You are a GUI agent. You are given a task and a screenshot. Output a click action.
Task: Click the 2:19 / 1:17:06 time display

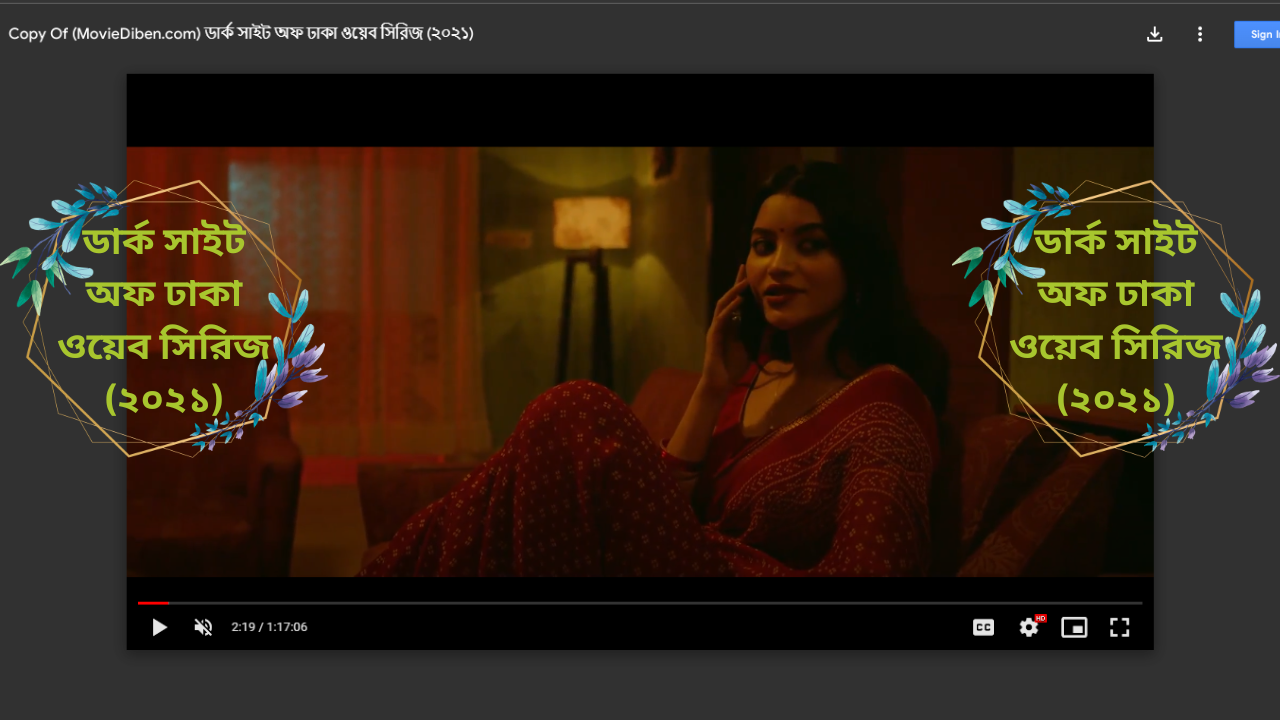269,627
